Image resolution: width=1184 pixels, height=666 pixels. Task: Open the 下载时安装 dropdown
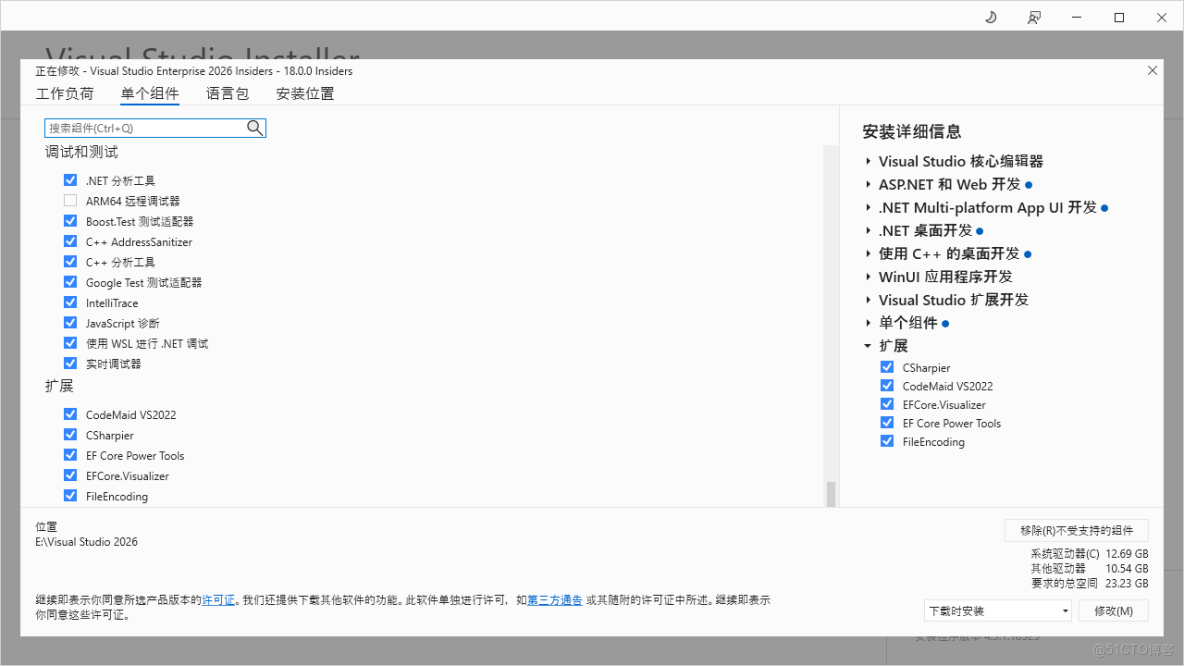[x=997, y=610]
